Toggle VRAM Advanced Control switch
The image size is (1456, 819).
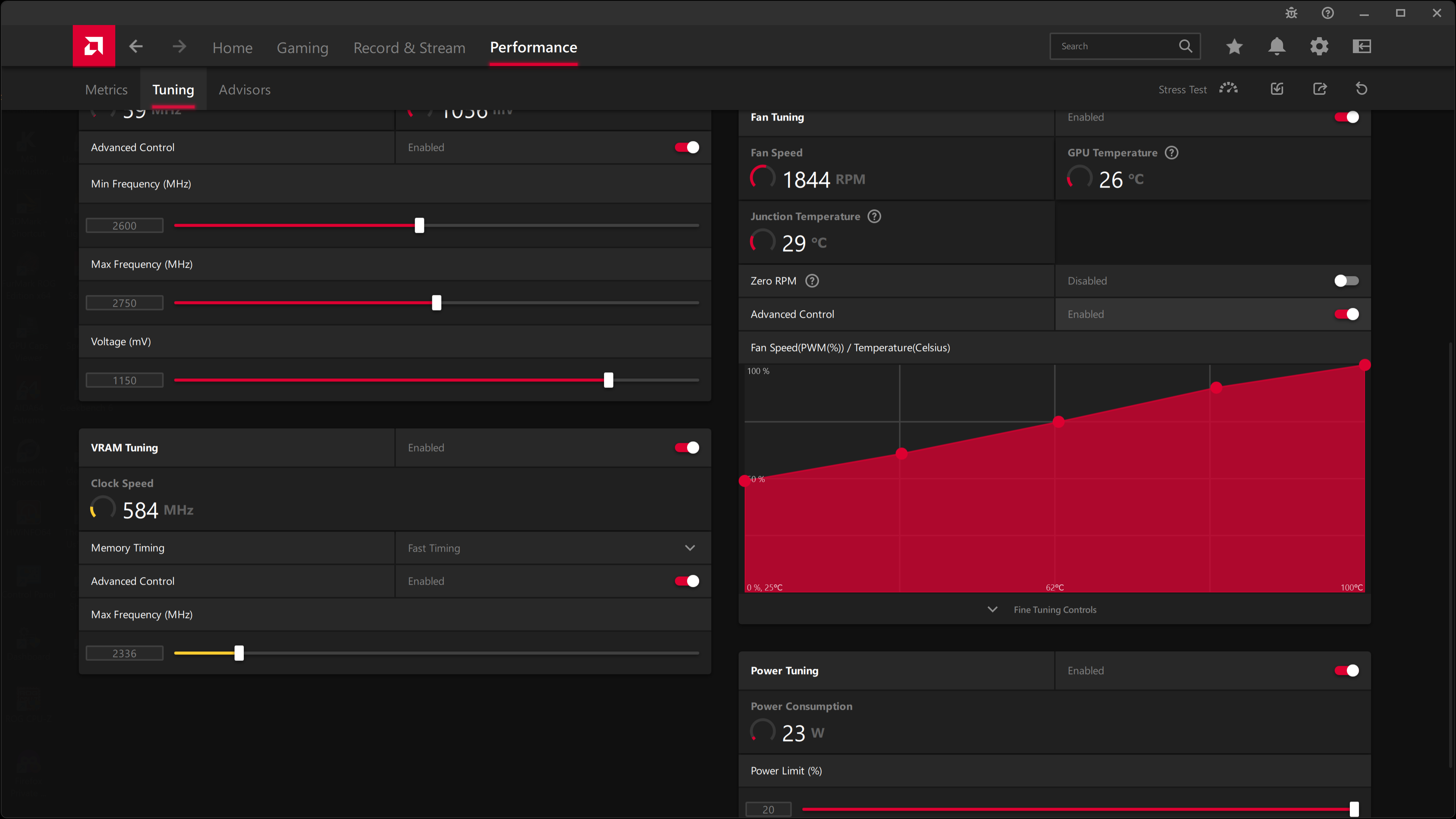click(x=687, y=581)
